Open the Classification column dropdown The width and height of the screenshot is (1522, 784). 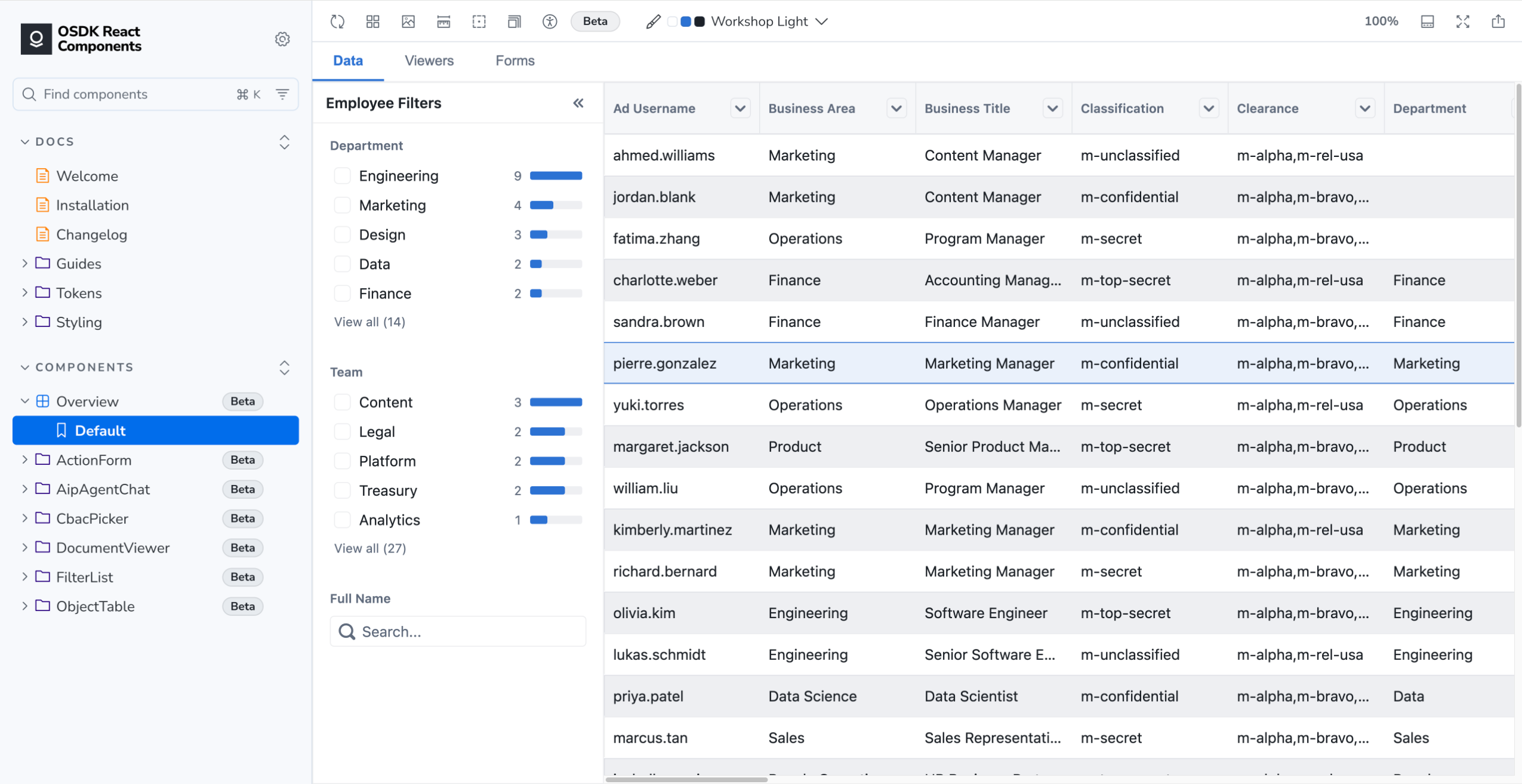point(1209,108)
